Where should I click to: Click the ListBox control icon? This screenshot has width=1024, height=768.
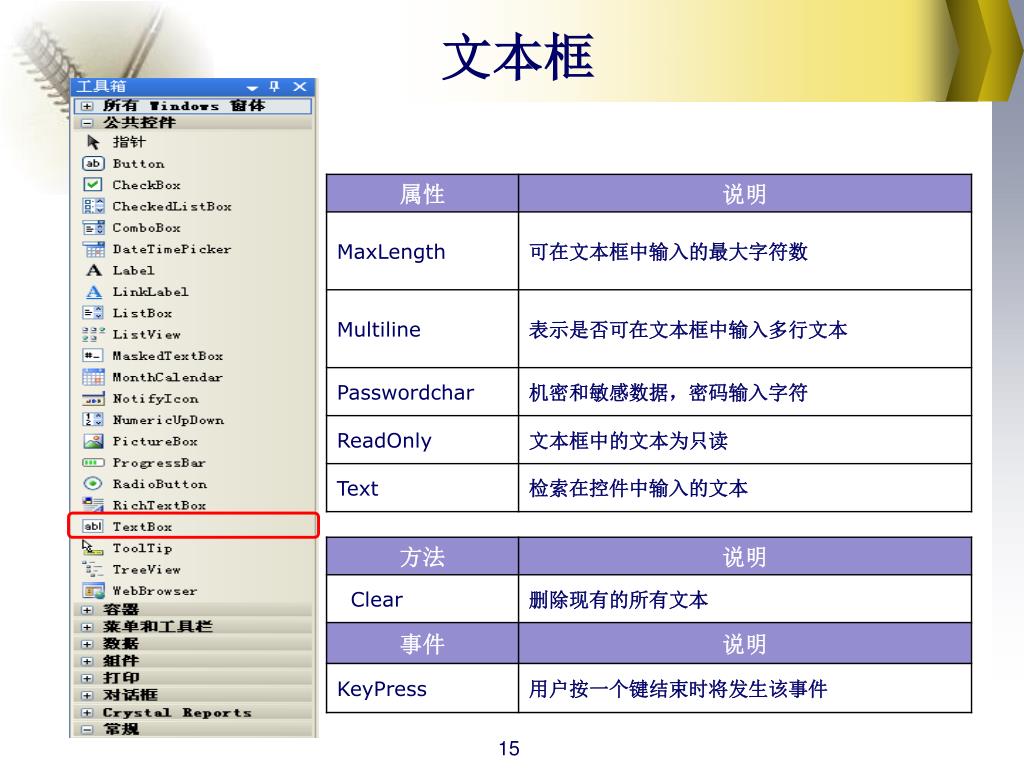coord(93,313)
